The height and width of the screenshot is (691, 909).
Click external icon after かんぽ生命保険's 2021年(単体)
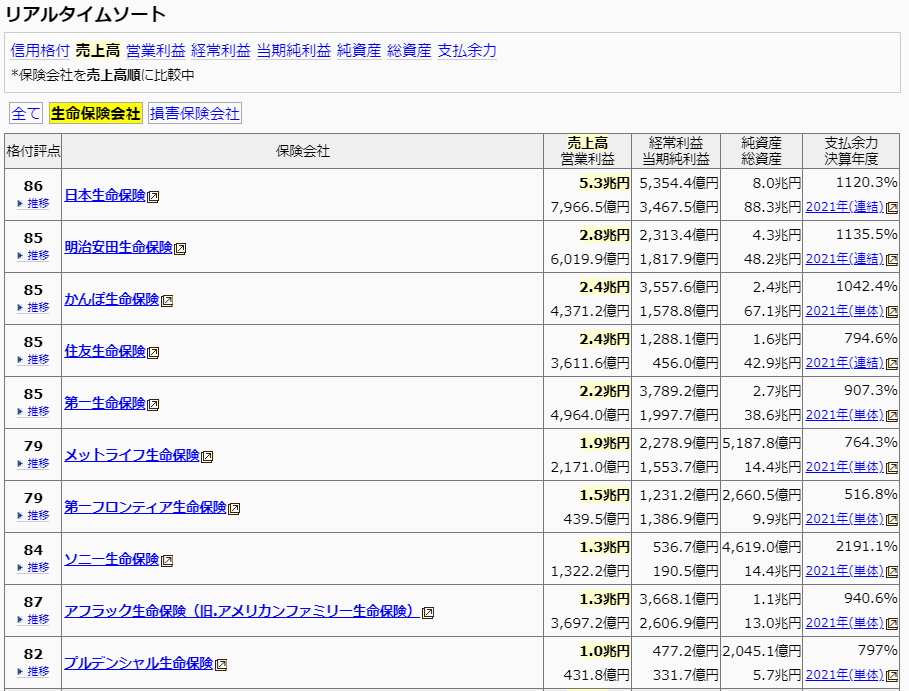(x=892, y=312)
